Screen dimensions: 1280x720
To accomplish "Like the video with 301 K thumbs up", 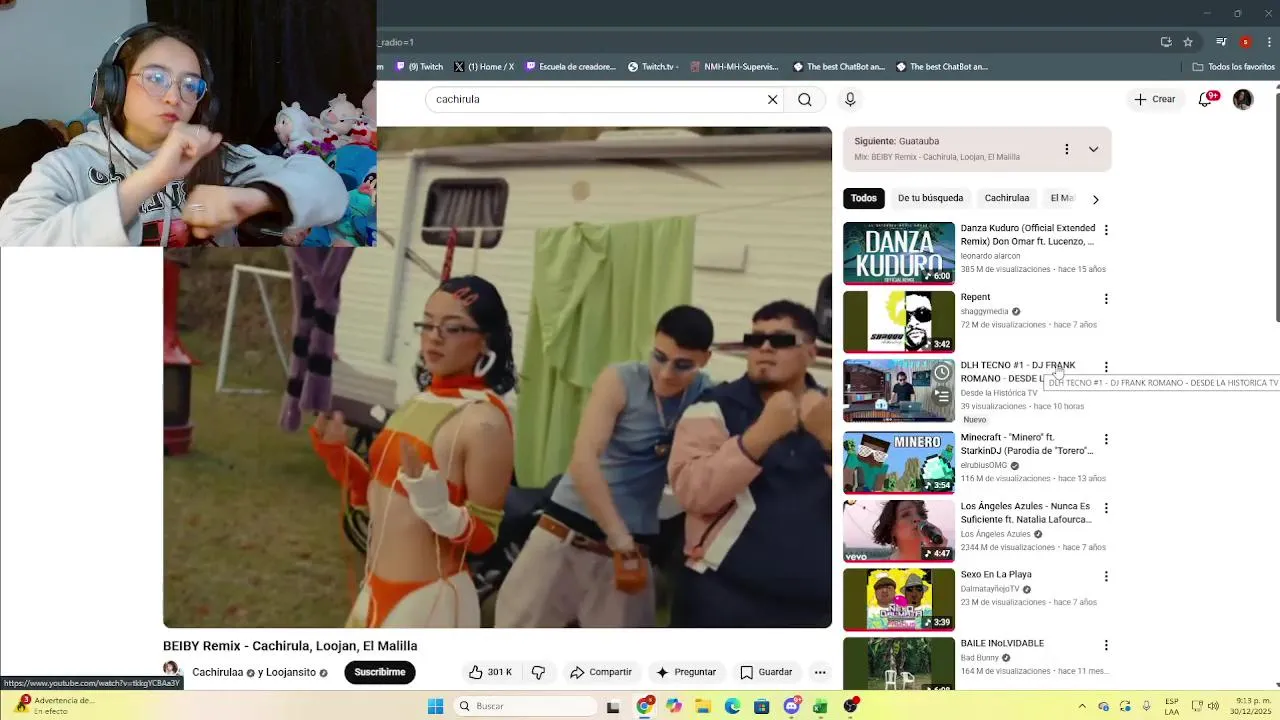I will click(x=490, y=672).
